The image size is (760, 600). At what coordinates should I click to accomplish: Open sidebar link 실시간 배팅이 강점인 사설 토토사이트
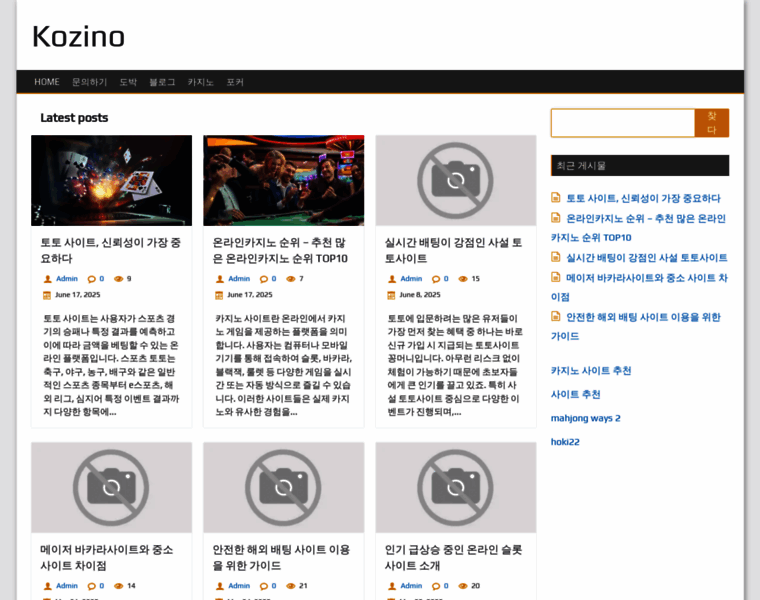point(647,258)
